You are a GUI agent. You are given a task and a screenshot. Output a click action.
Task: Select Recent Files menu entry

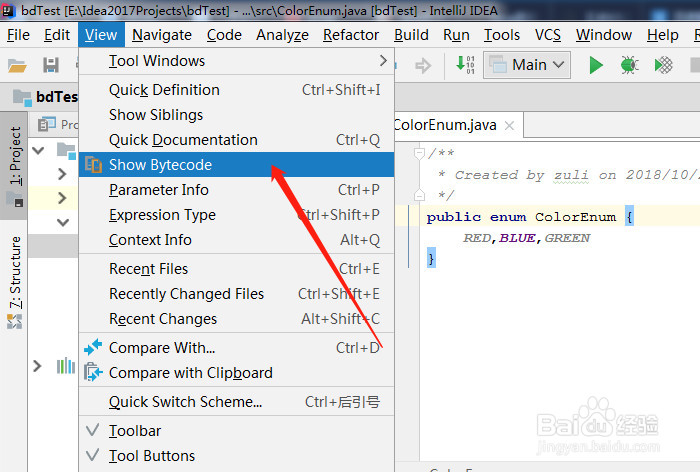click(x=237, y=269)
